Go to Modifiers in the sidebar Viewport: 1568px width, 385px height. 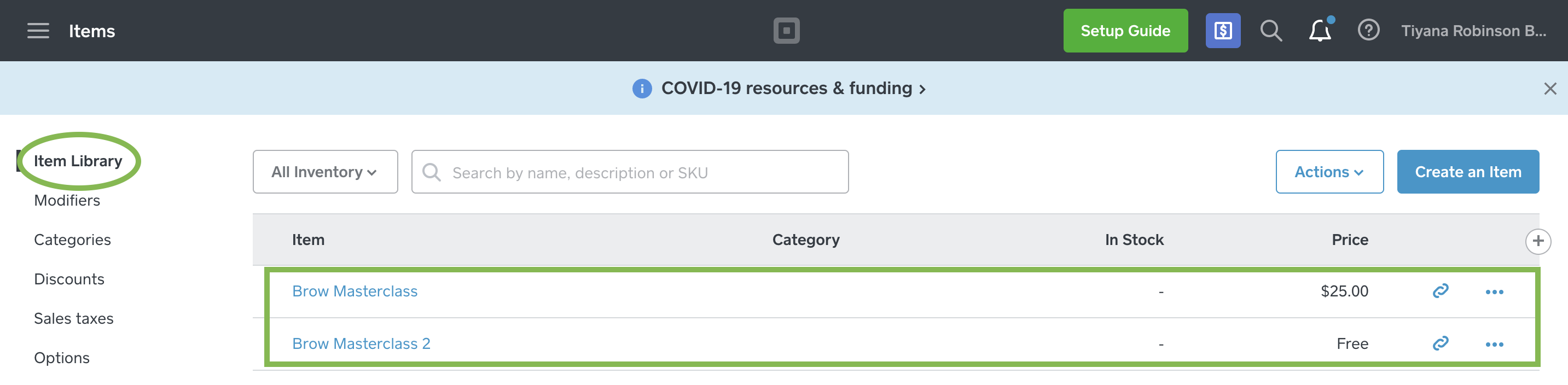coord(67,200)
